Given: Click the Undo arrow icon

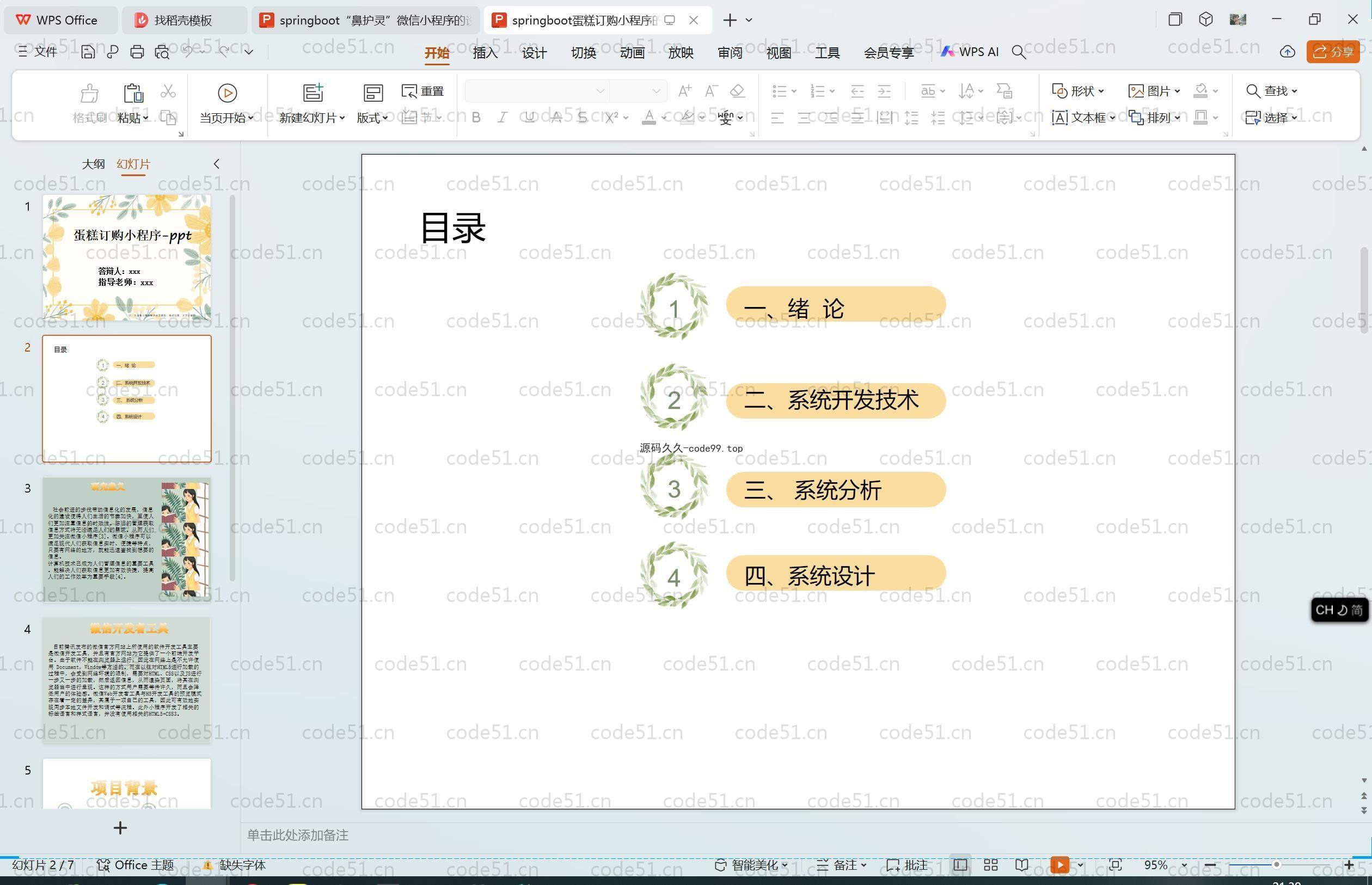Looking at the screenshot, I should click(x=188, y=52).
